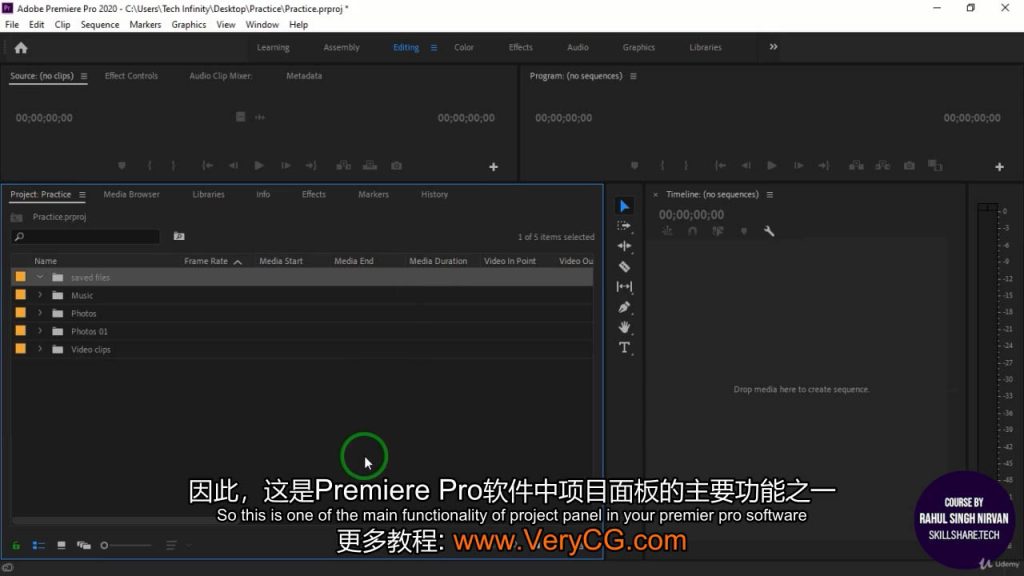1024x576 pixels.
Task: Select the Type tool
Action: pos(624,347)
